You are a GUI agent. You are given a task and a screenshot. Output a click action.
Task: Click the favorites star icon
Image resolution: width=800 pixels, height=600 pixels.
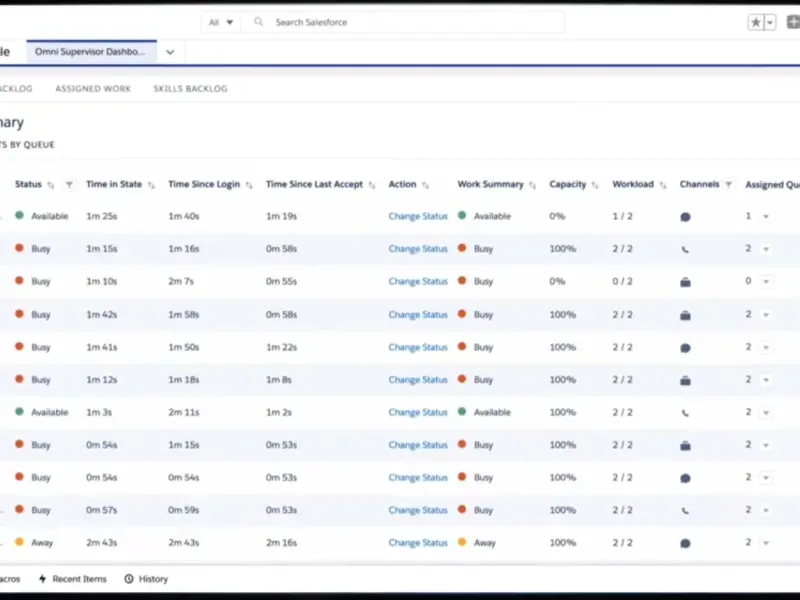(756, 22)
